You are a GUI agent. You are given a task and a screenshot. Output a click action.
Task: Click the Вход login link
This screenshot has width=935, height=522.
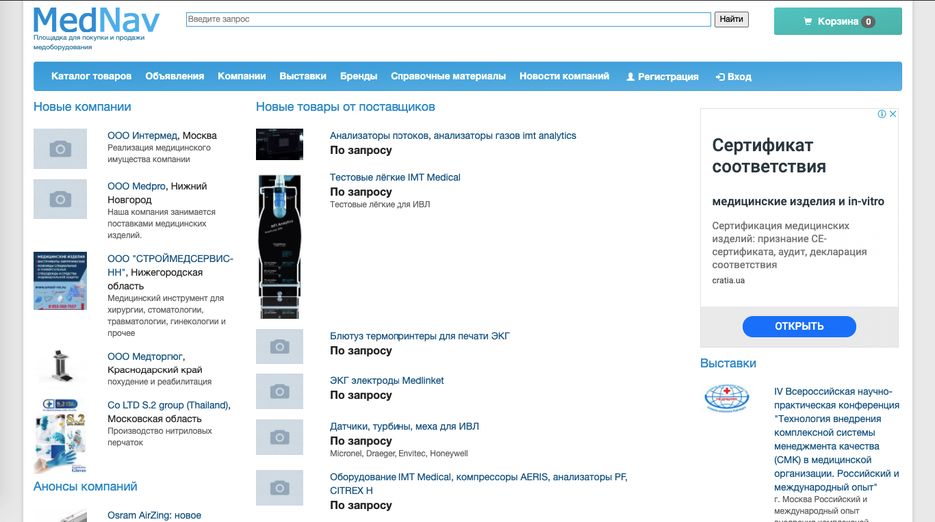coord(733,77)
